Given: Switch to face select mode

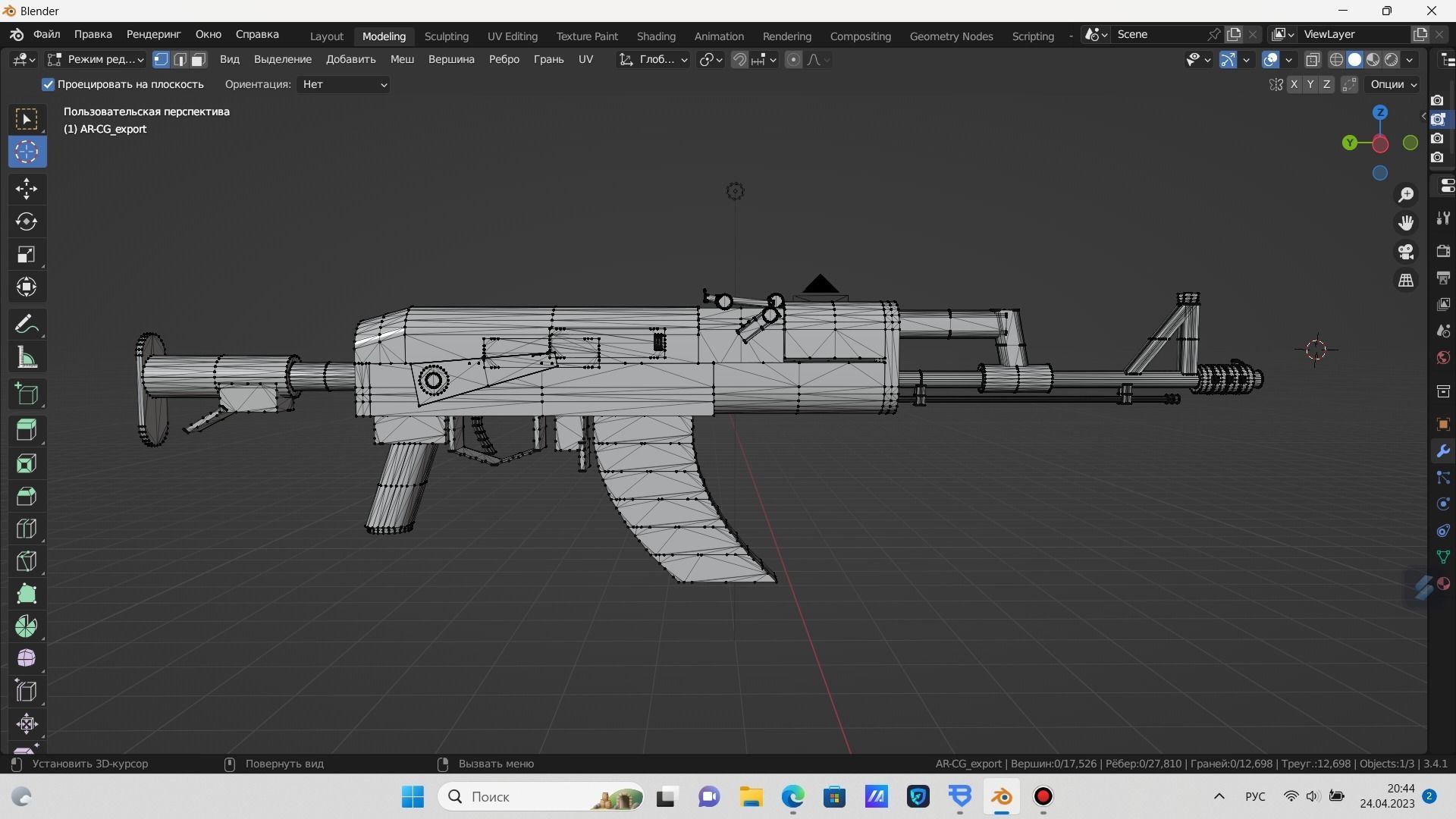Looking at the screenshot, I should pos(199,60).
